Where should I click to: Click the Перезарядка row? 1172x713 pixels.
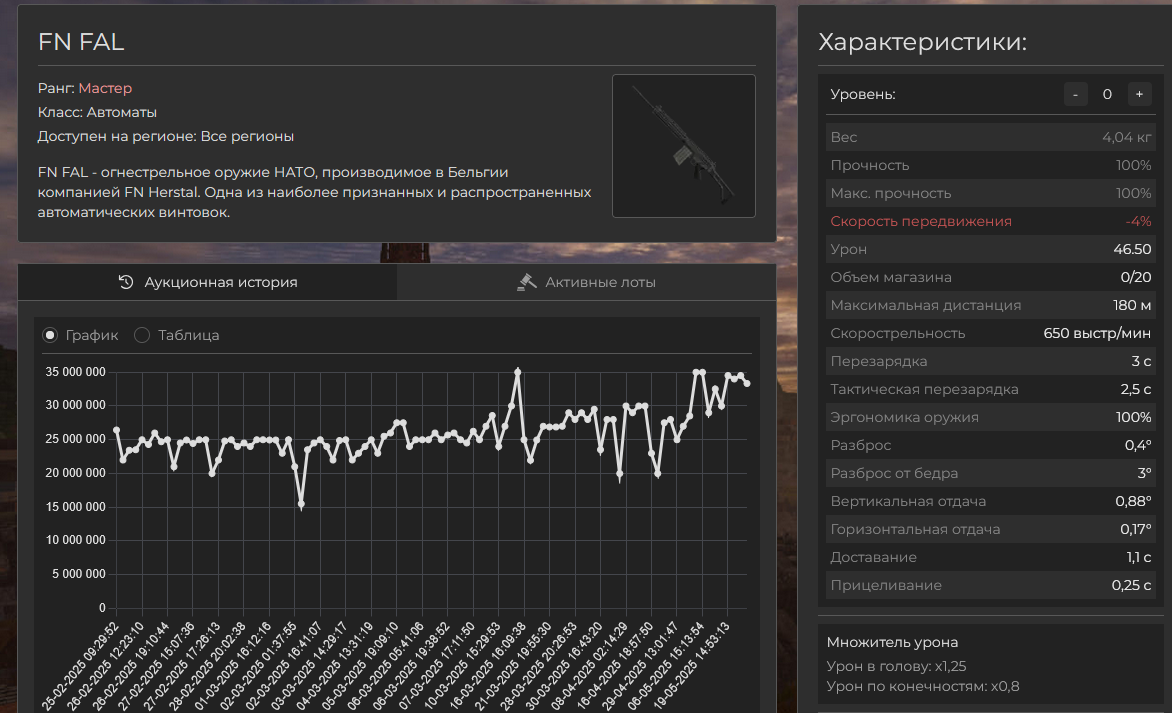point(990,361)
